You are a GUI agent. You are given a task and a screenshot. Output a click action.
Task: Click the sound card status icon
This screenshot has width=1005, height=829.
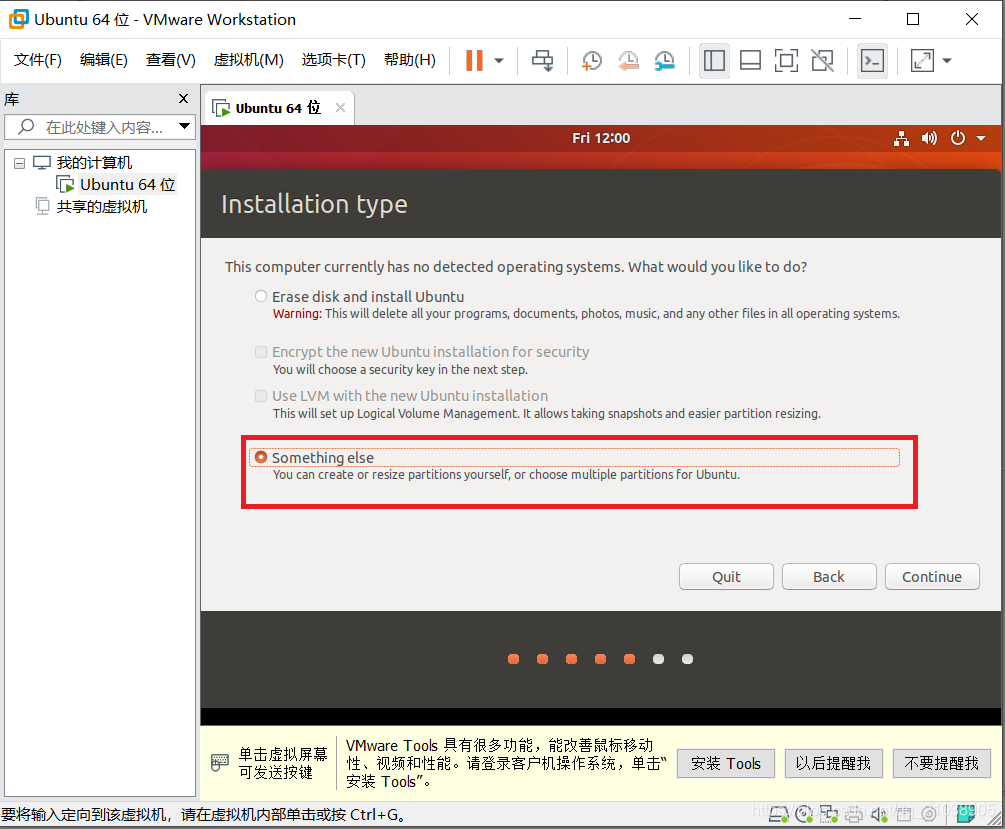(x=878, y=814)
